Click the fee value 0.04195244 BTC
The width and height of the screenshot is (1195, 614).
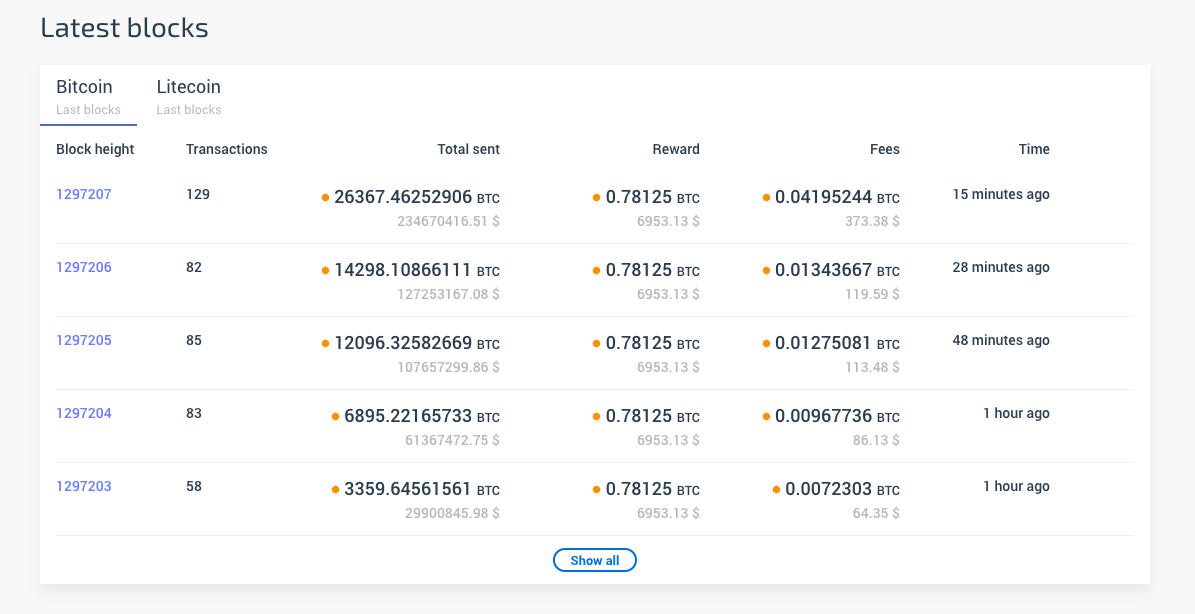pyautogui.click(x=838, y=197)
